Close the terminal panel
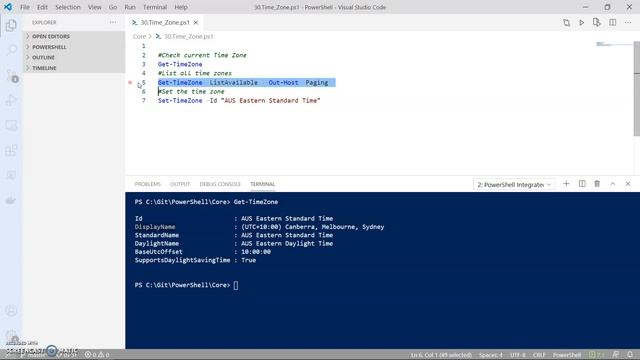 click(628, 184)
